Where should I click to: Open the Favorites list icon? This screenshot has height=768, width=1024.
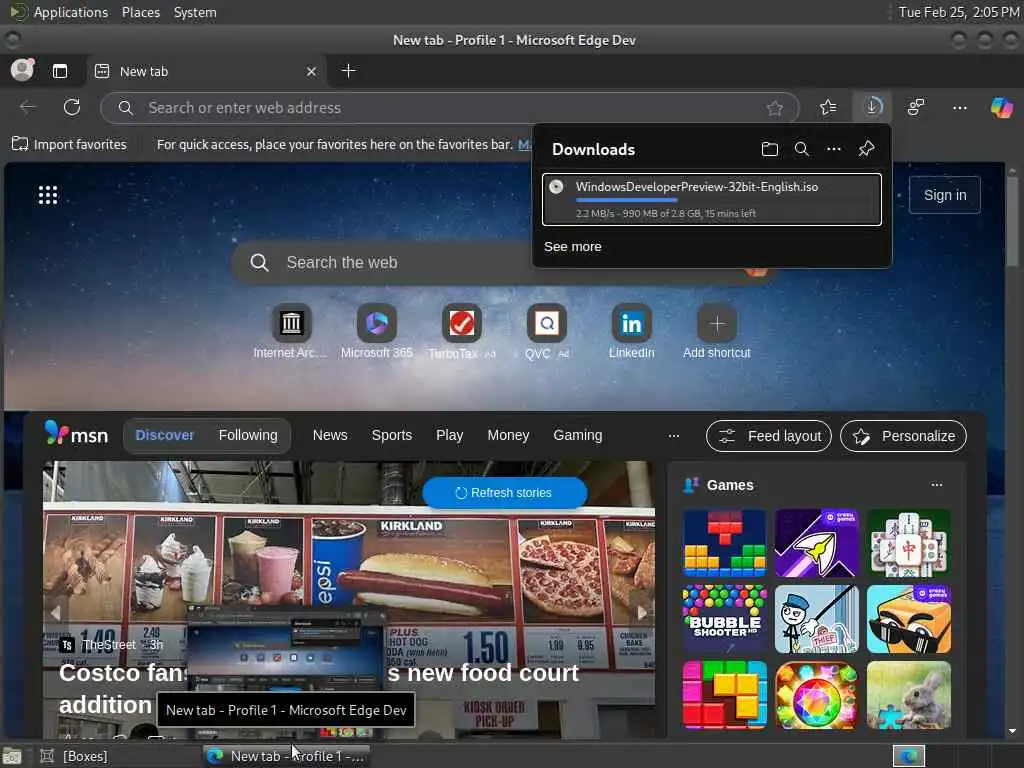point(828,107)
